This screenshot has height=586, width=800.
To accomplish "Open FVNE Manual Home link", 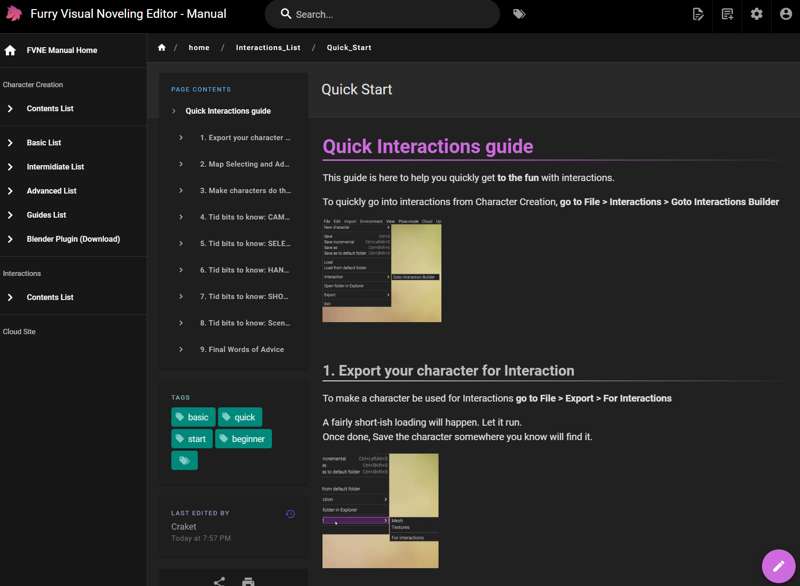I will coord(62,50).
